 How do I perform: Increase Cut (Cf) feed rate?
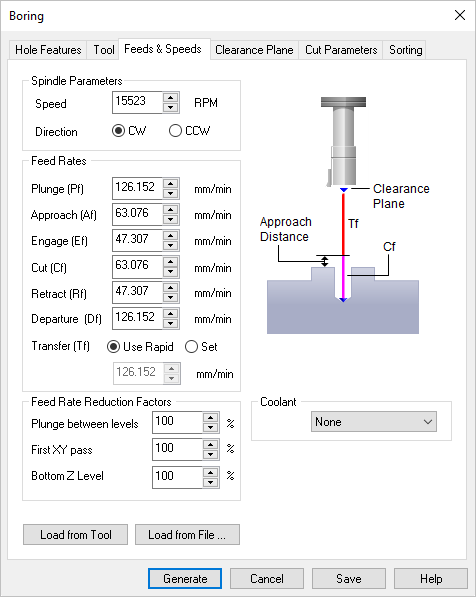[171, 262]
